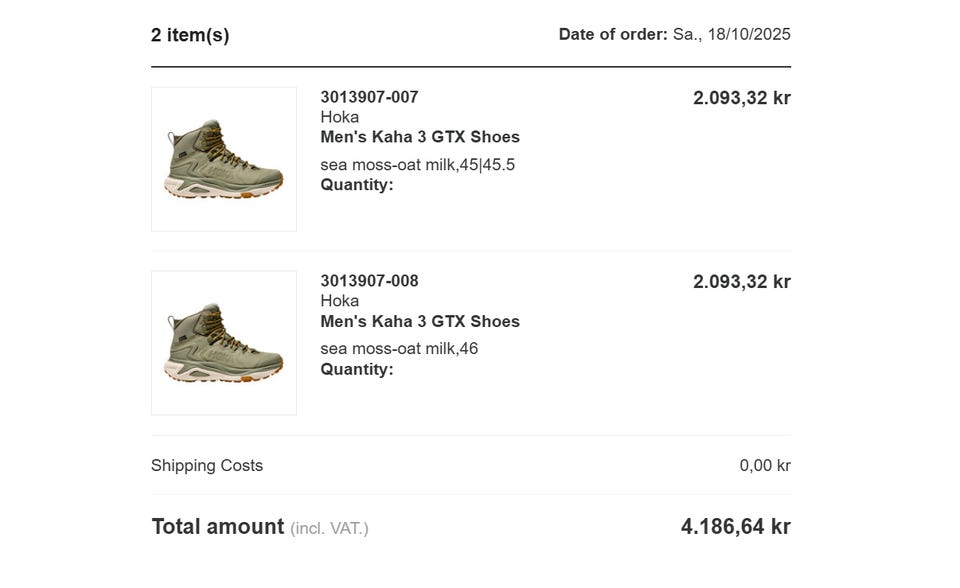Select the Hoka brand name on the first item

pyautogui.click(x=339, y=117)
